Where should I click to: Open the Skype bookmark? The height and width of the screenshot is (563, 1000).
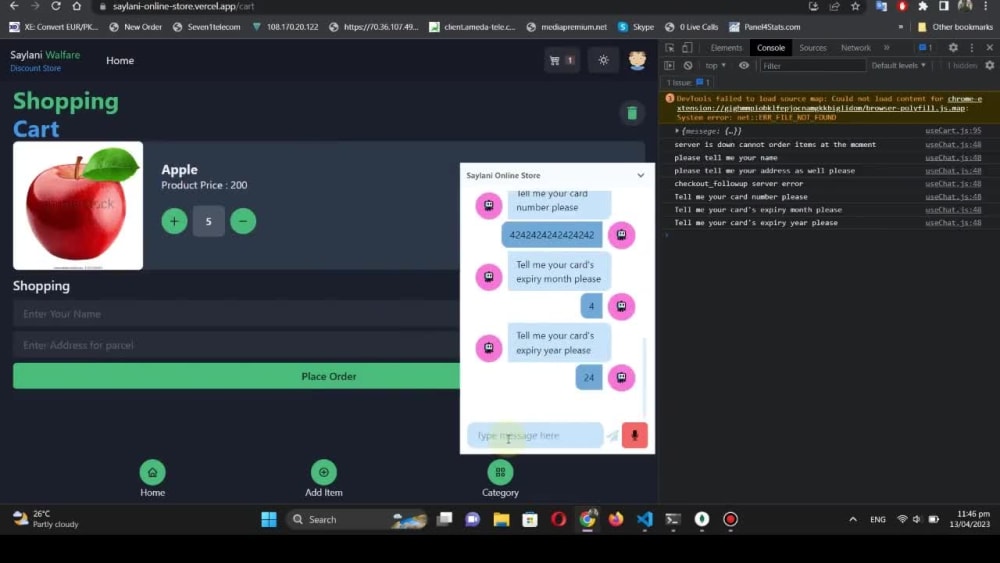(636, 27)
